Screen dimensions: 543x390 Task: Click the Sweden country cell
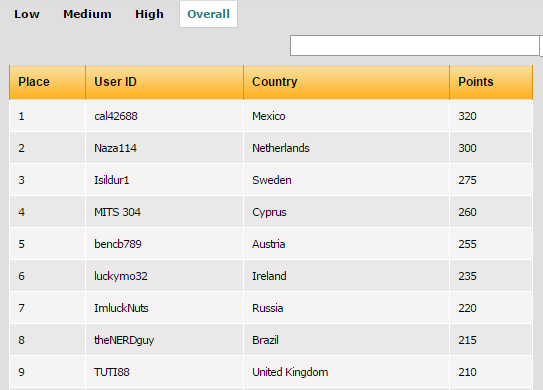click(346, 180)
